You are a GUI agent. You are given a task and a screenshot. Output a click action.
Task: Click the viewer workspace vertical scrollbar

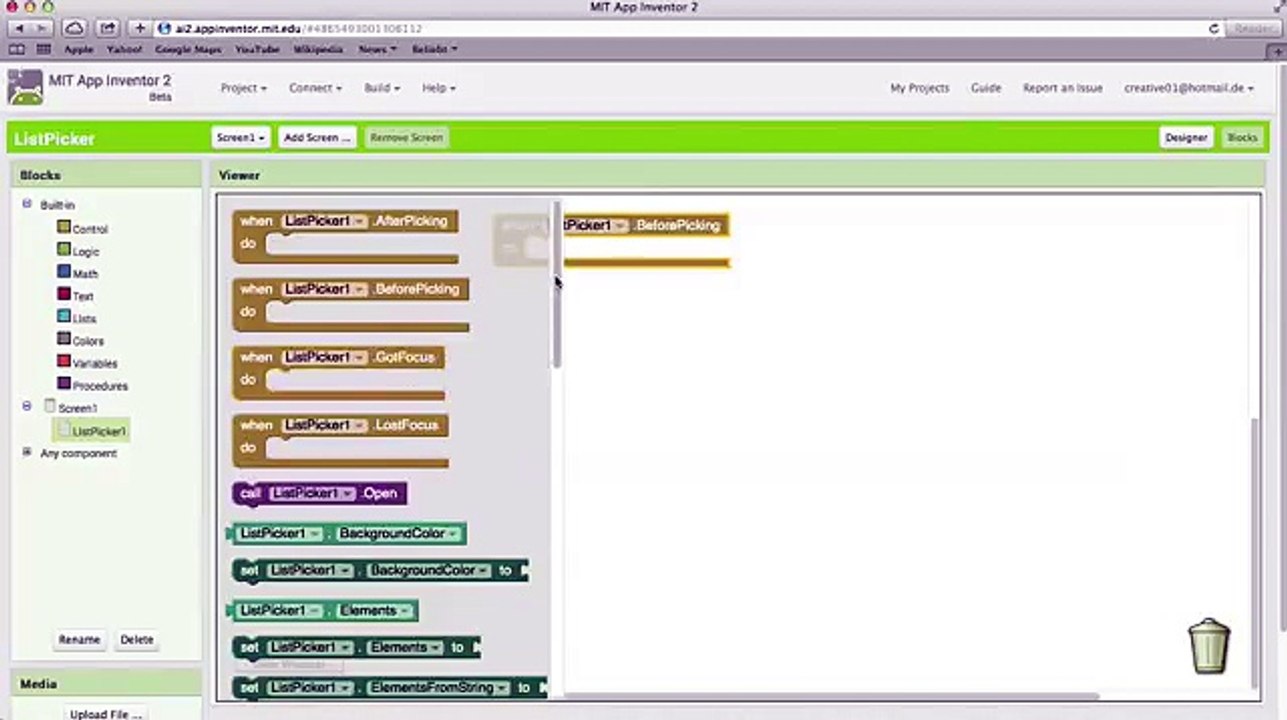pyautogui.click(x=1256, y=552)
